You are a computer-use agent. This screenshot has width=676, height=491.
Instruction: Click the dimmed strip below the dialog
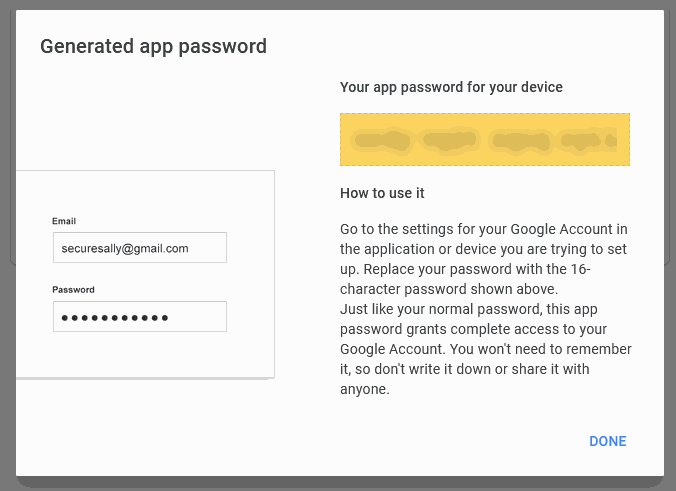tap(338, 484)
